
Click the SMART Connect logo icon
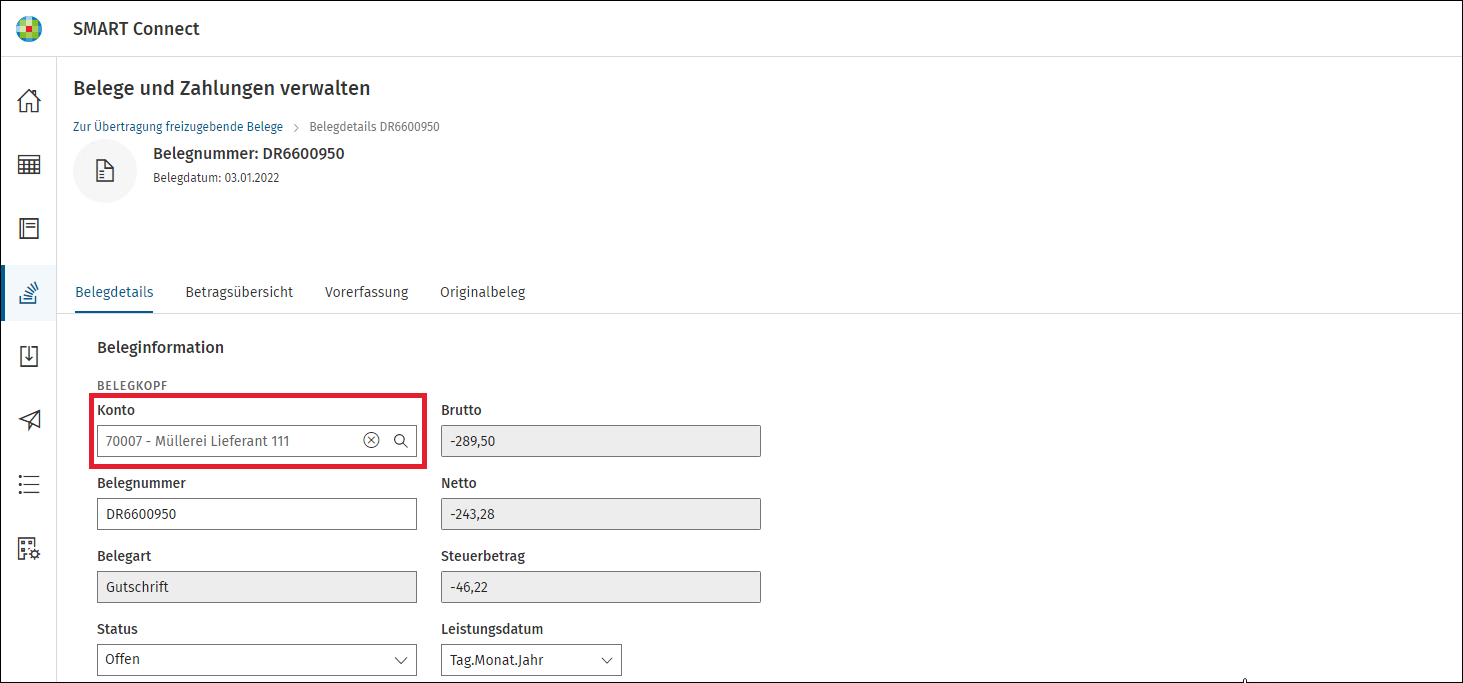pyautogui.click(x=29, y=29)
